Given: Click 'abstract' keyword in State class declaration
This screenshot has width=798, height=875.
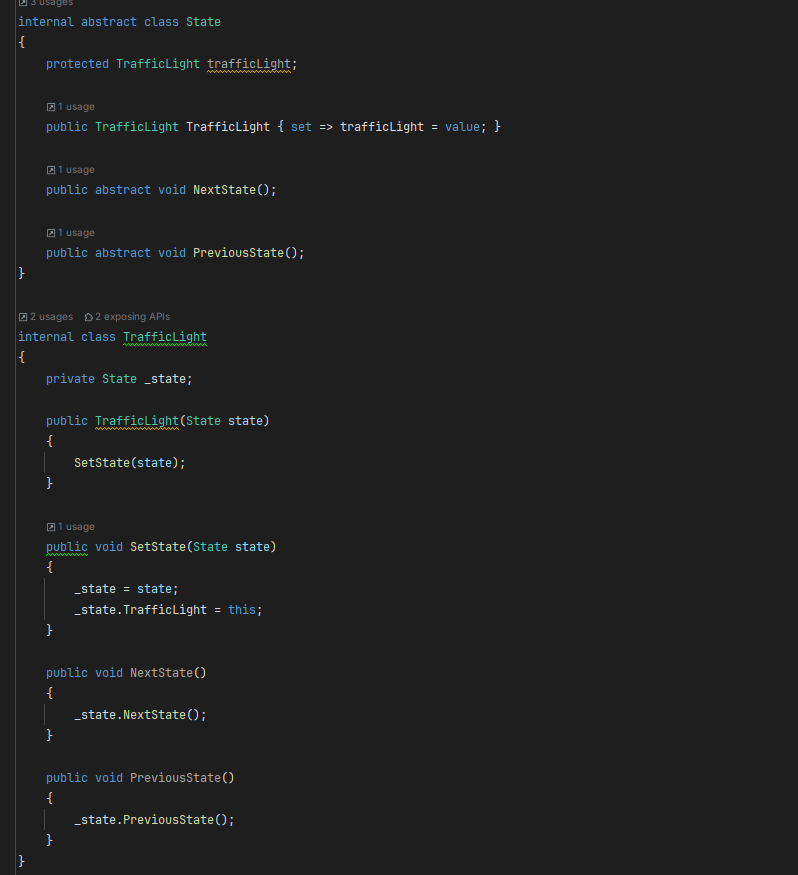Looking at the screenshot, I should click(109, 22).
